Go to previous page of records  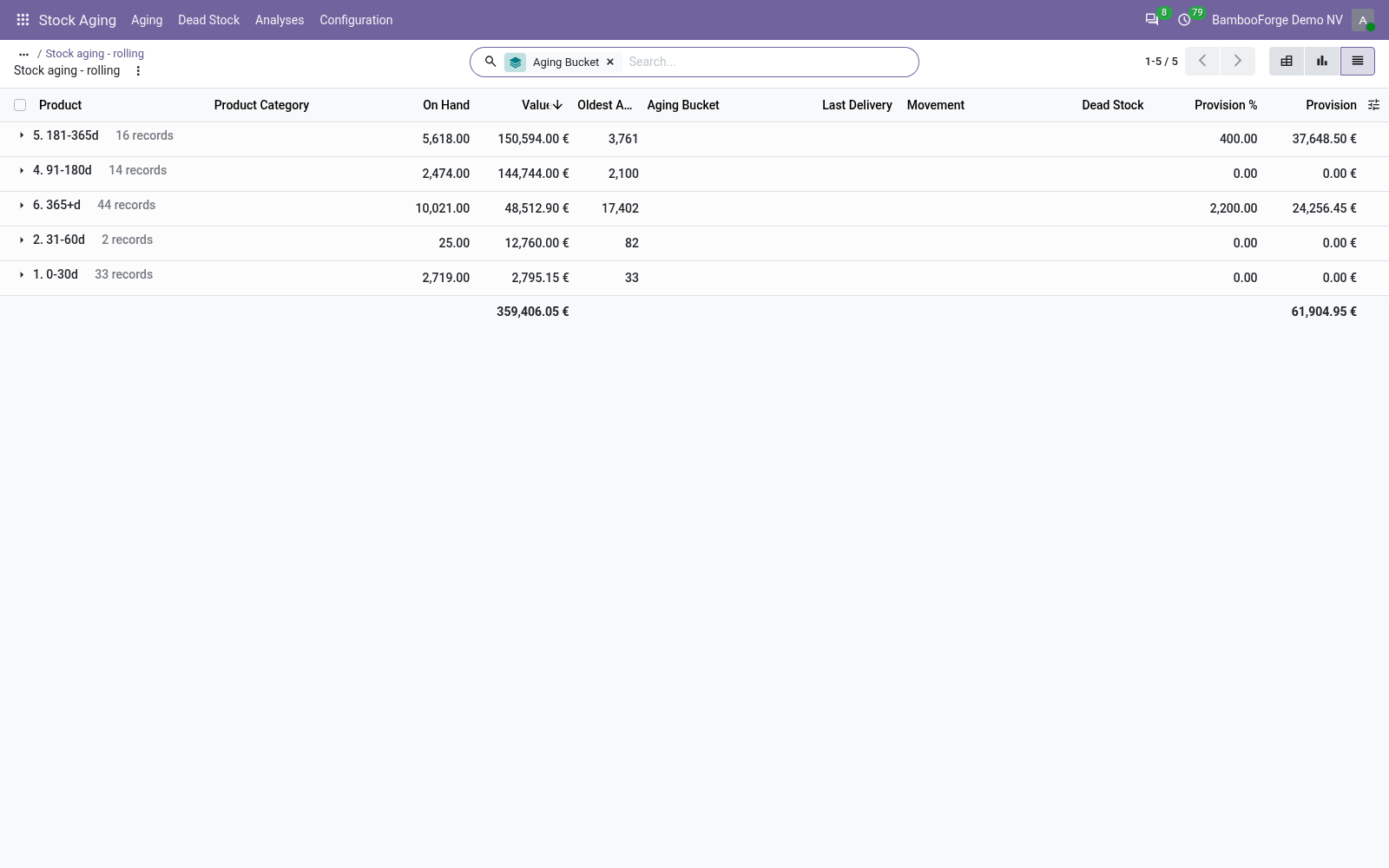(1202, 62)
